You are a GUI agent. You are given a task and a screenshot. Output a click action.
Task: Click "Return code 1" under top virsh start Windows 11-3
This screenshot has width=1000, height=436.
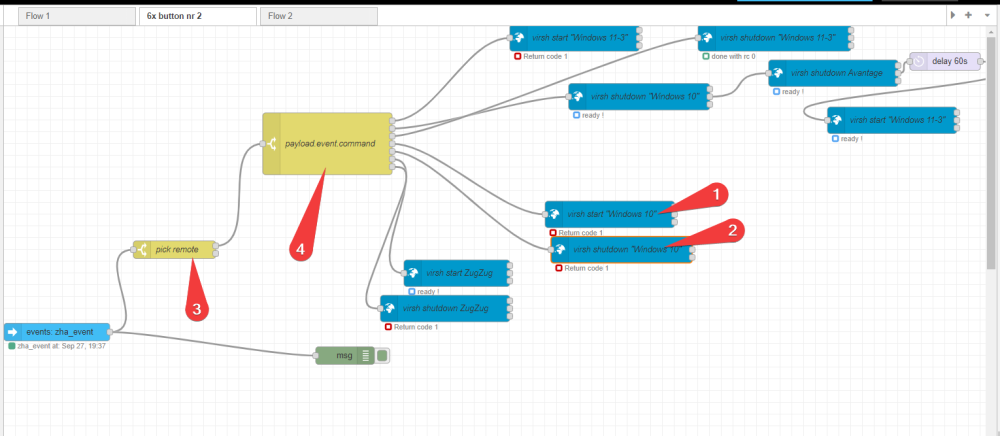[x=545, y=56]
